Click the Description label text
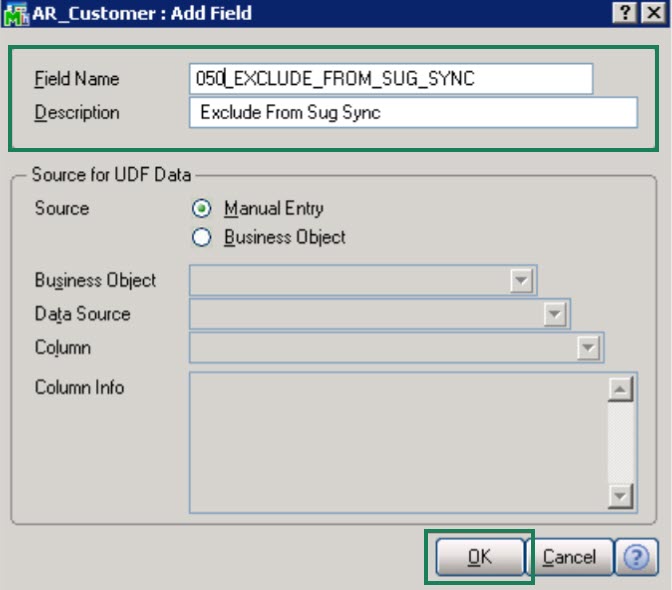Screen dimensions: 672x590 (77, 113)
